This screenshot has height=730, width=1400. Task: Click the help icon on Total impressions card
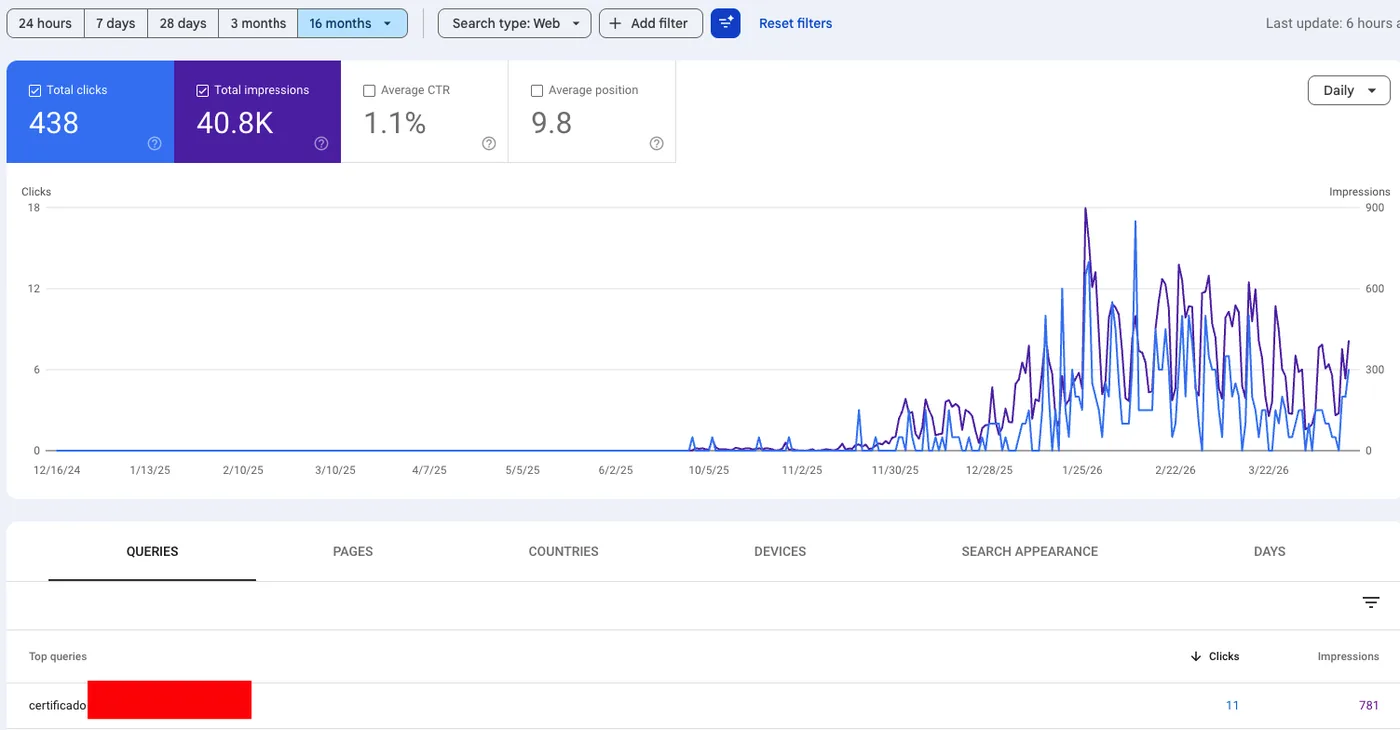[x=321, y=143]
